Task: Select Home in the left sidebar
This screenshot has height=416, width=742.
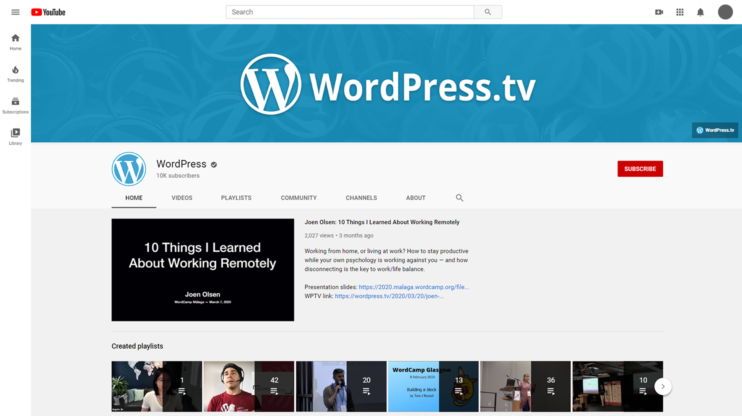Action: [x=15, y=42]
